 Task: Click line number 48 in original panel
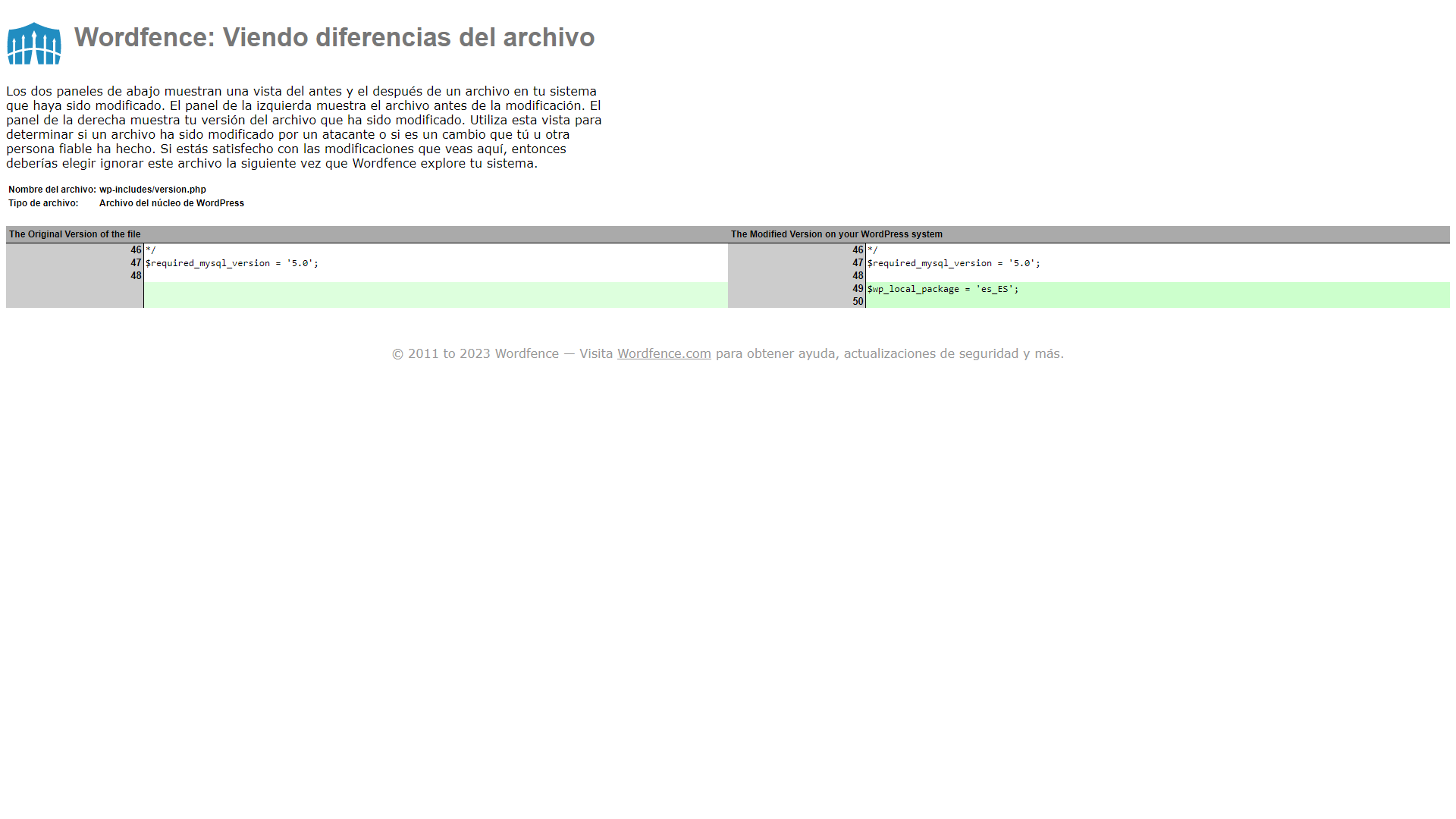pos(136,275)
